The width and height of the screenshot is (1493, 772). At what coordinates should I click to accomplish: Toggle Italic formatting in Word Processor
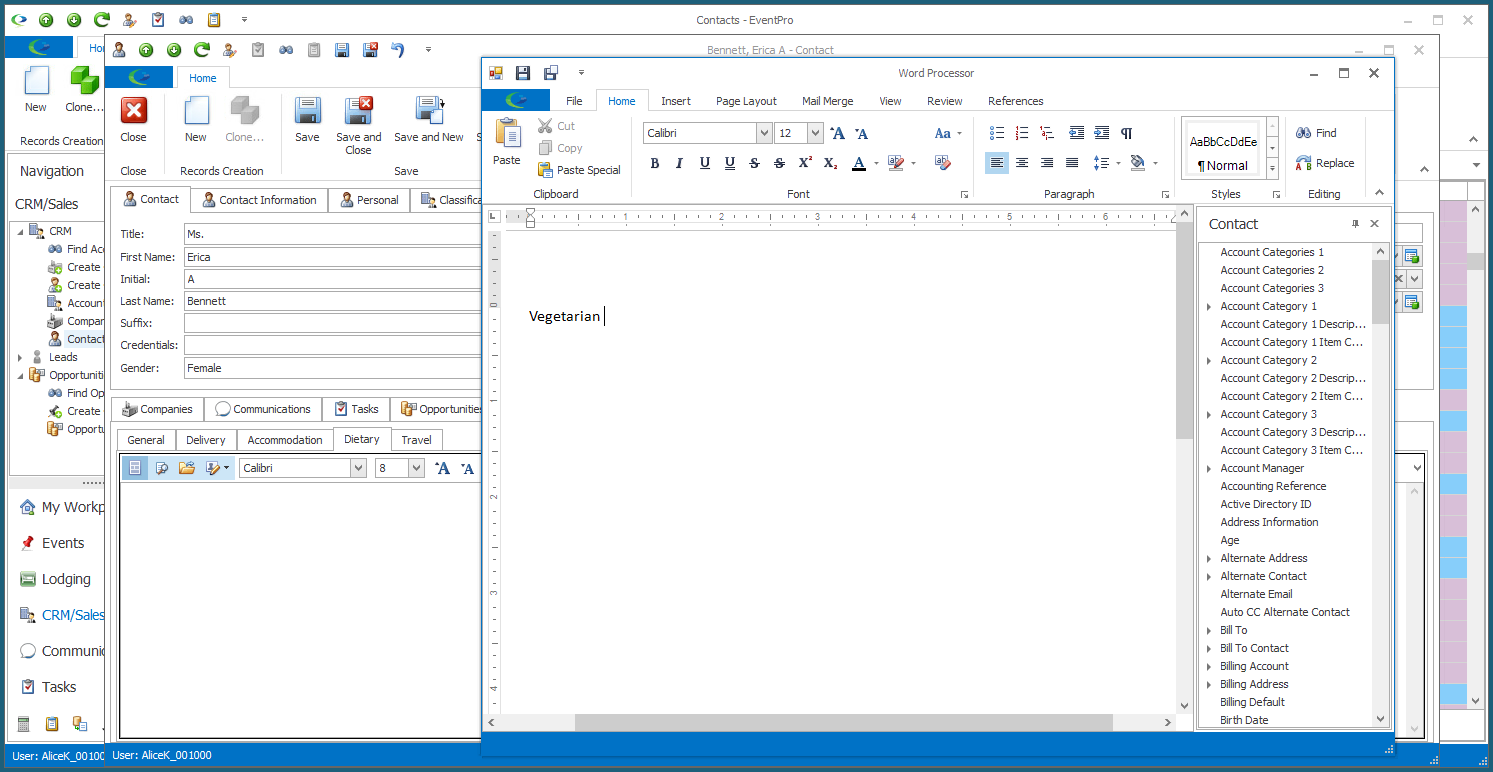pyautogui.click(x=679, y=163)
